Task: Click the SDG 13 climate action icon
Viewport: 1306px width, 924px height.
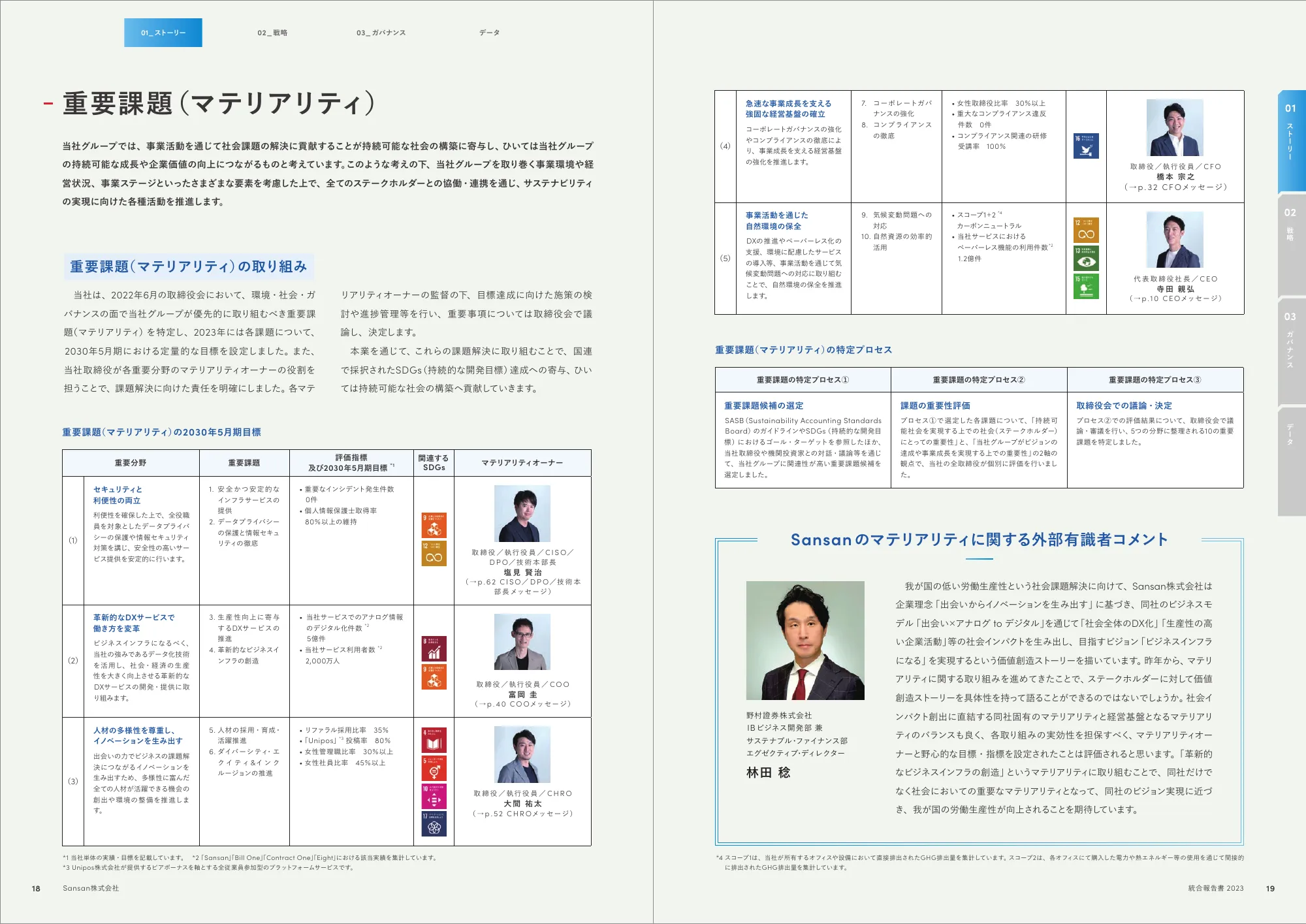Action: [1086, 258]
